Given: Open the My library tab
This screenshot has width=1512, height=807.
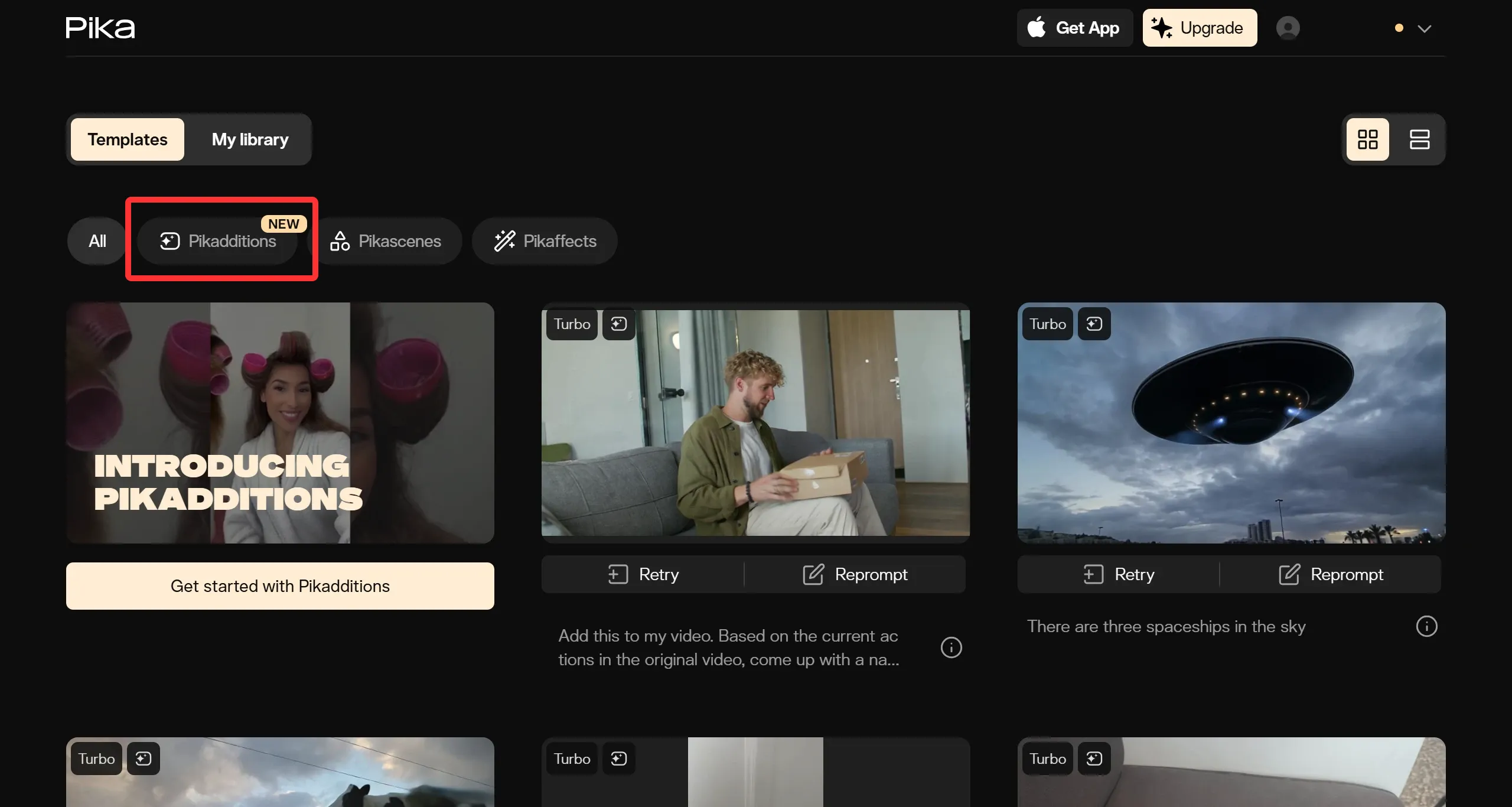Looking at the screenshot, I should pyautogui.click(x=250, y=139).
